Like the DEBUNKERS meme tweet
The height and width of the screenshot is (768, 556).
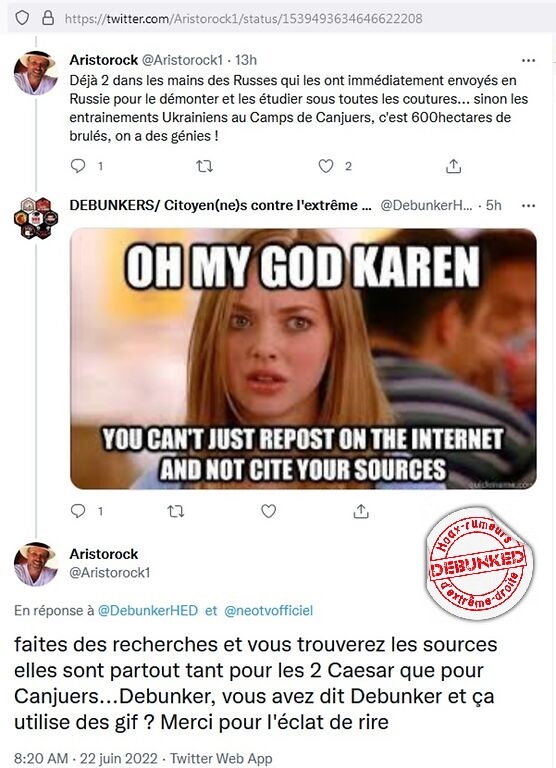click(268, 511)
